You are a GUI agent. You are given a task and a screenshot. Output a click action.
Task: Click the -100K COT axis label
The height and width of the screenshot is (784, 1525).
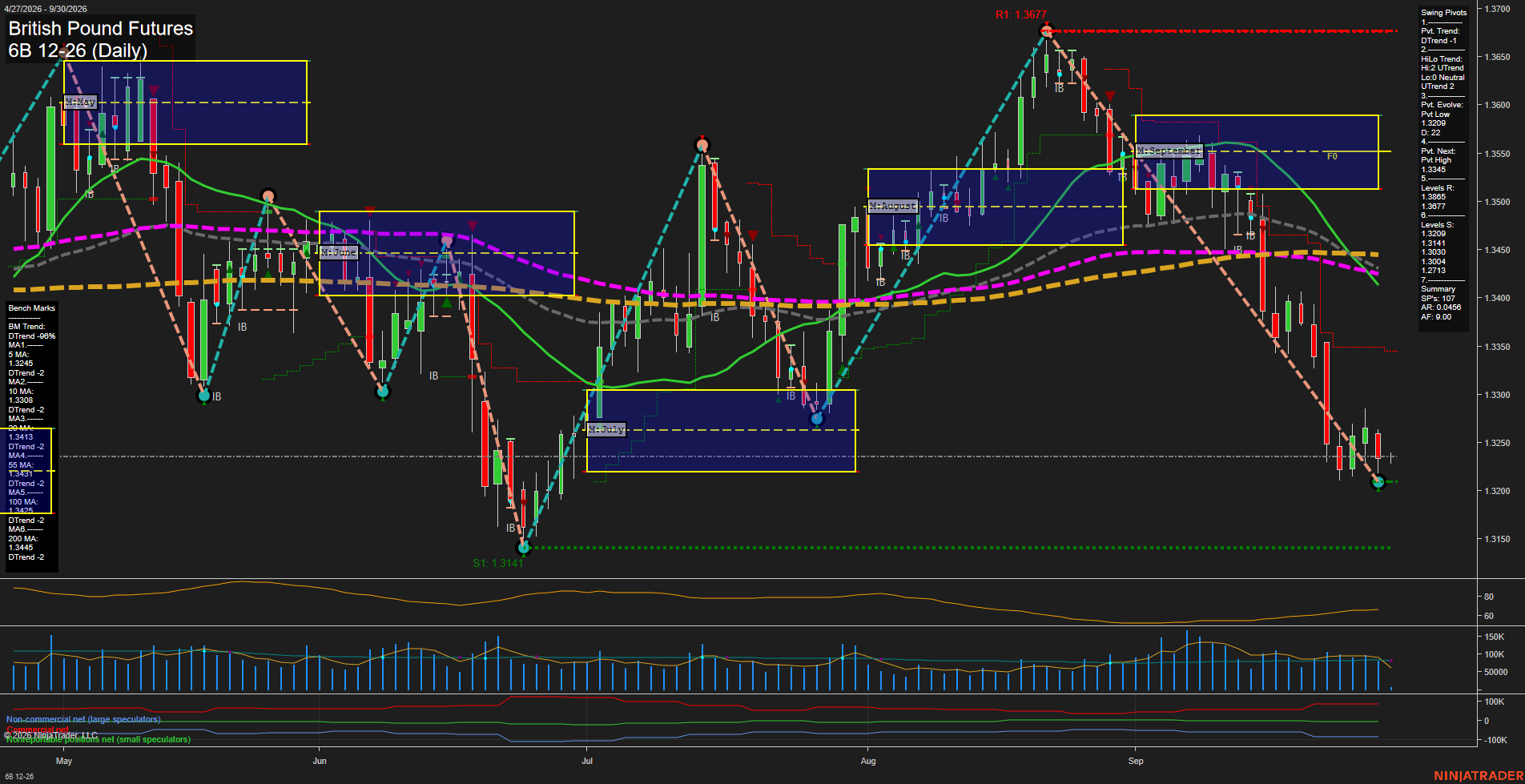1496,740
